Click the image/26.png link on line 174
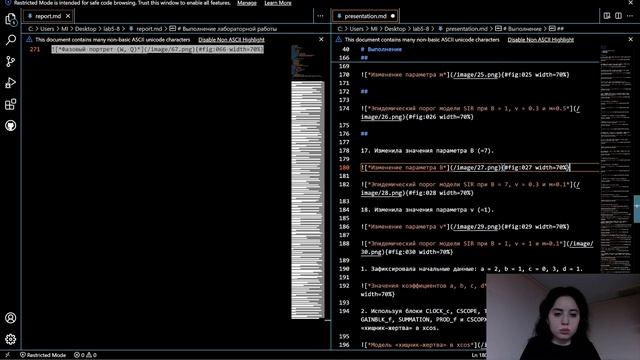Image resolution: width=640 pixels, height=360 pixels. point(381,117)
